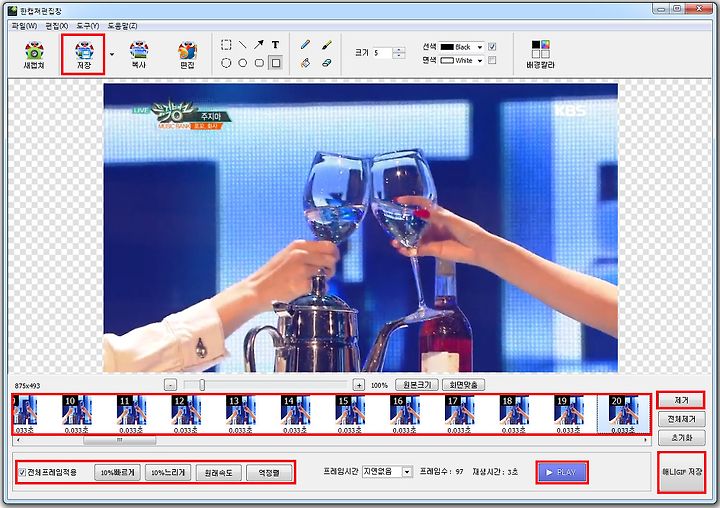The width and height of the screenshot is (720, 508).
Task: Start playback with the PLAY button
Action: 562,472
